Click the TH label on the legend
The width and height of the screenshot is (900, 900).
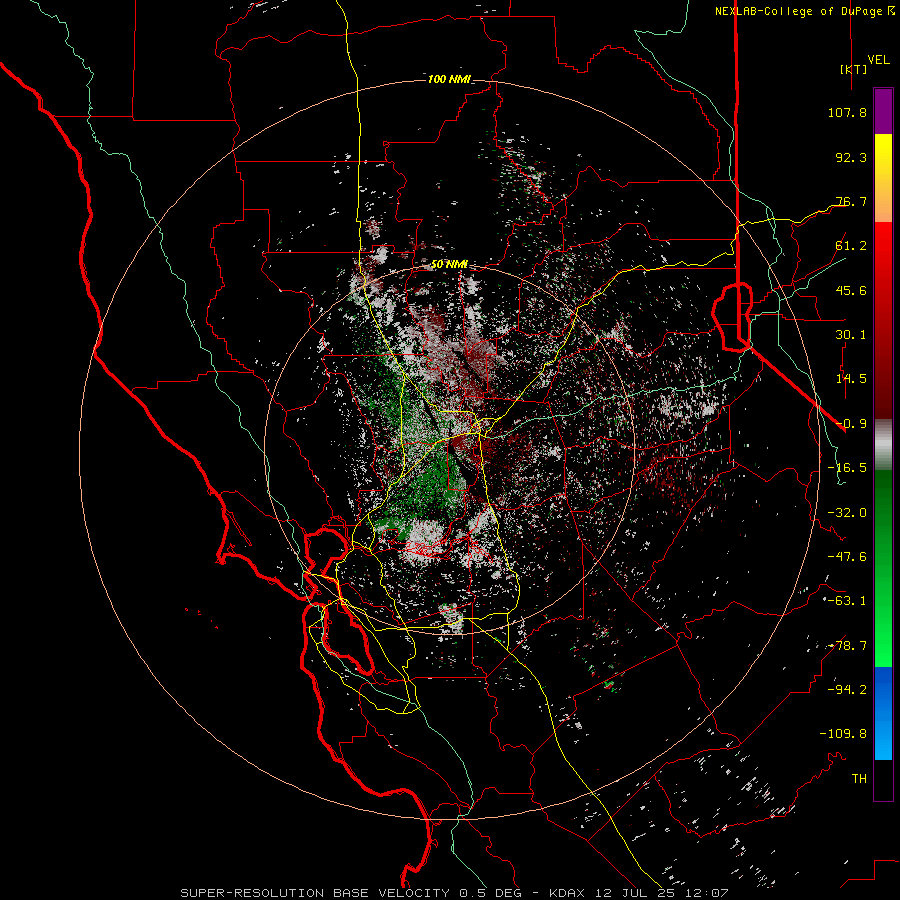859,779
